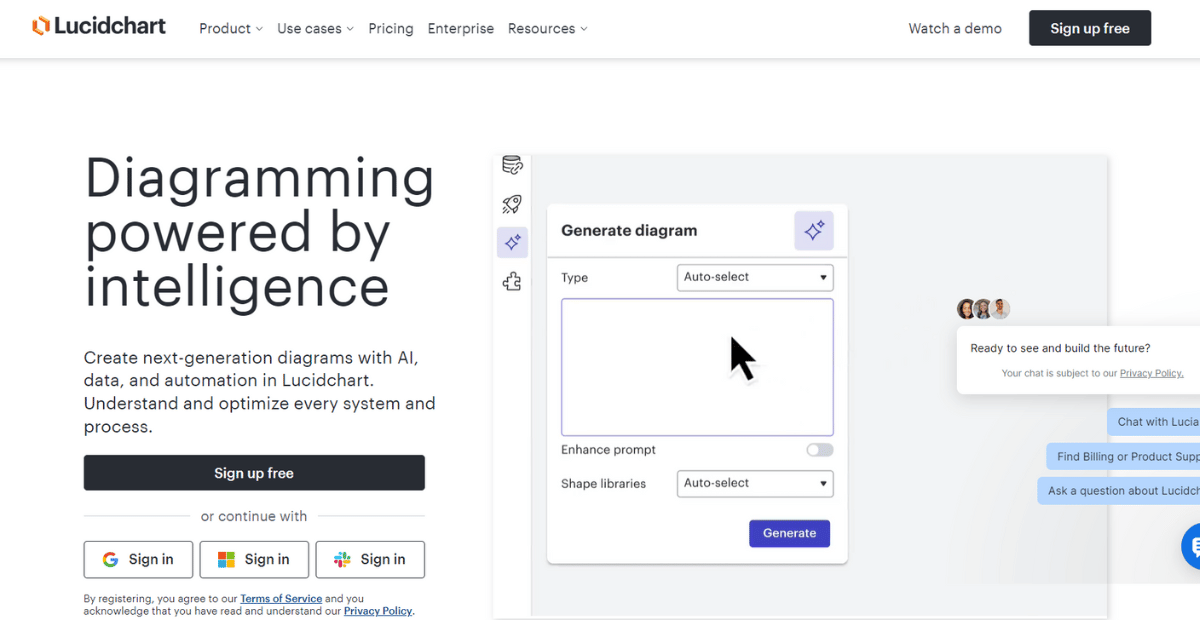The height and width of the screenshot is (620, 1200).
Task: Open the chat widget bubble icon
Action: [x=1193, y=546]
